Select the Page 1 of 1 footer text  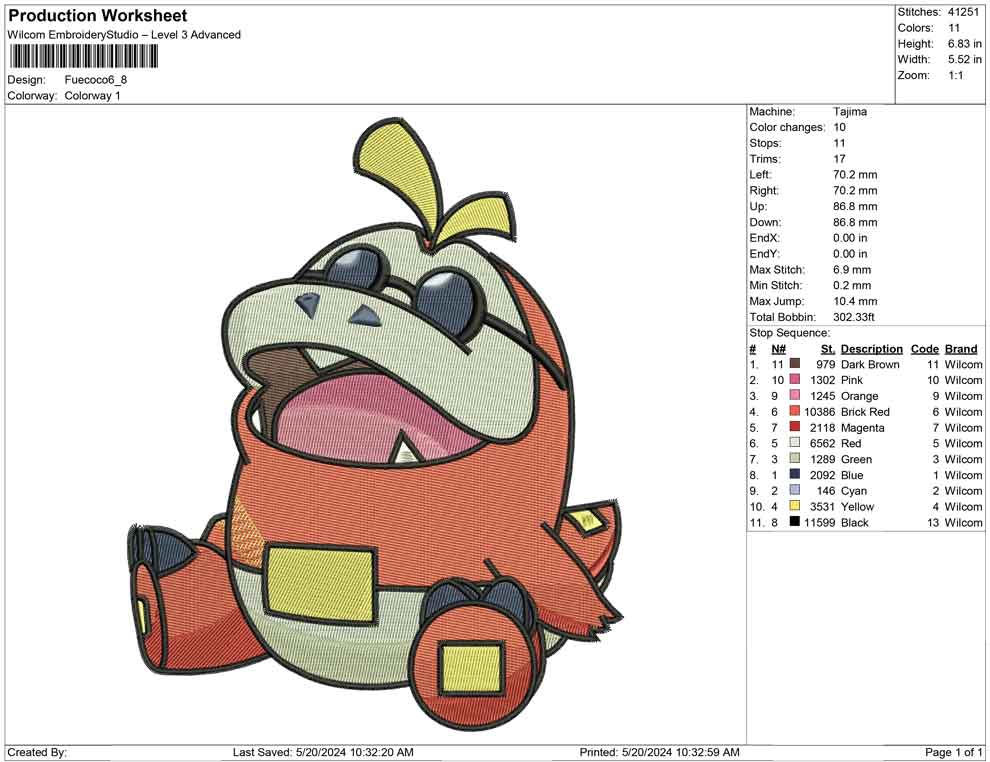953,752
